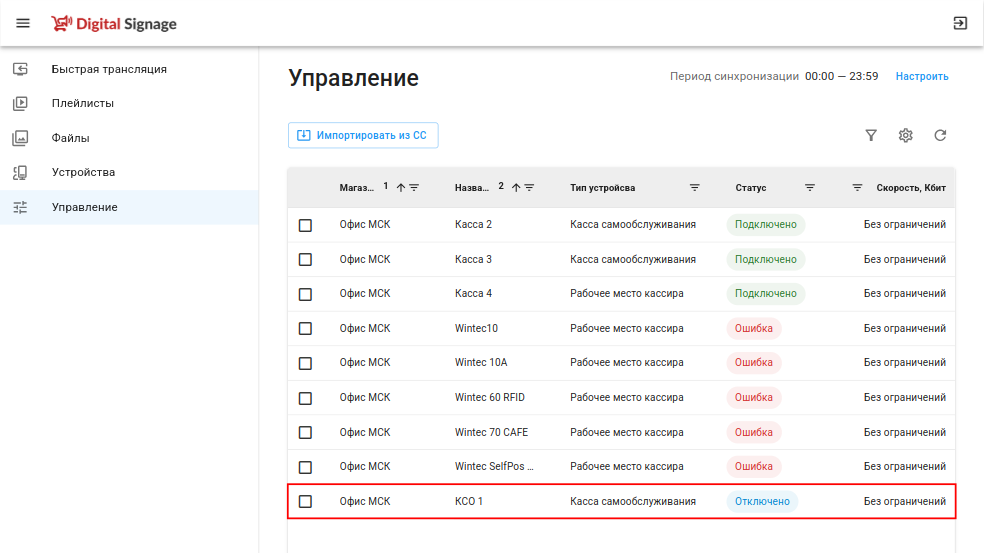The width and height of the screenshot is (984, 553).
Task: Open the hamburger navigation menu
Action: coord(23,23)
